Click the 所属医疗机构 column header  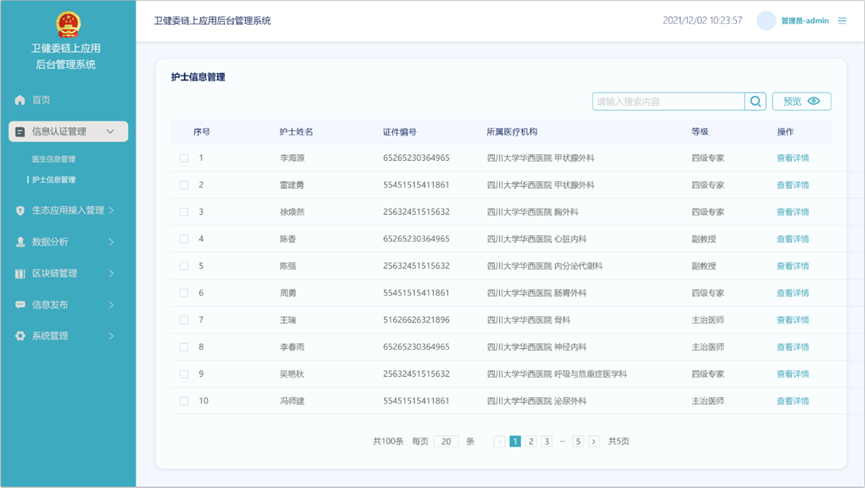tap(512, 132)
